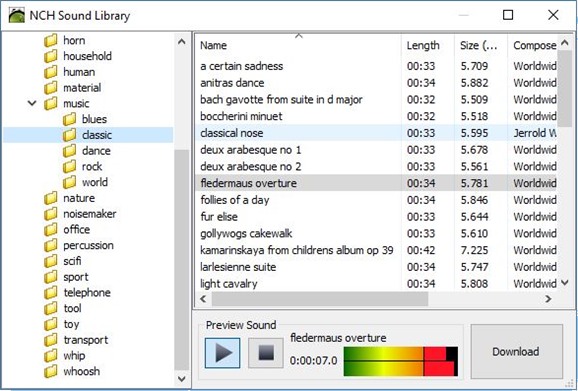Click the track list scroll down arrow
578x391 pixels.
pos(565,283)
